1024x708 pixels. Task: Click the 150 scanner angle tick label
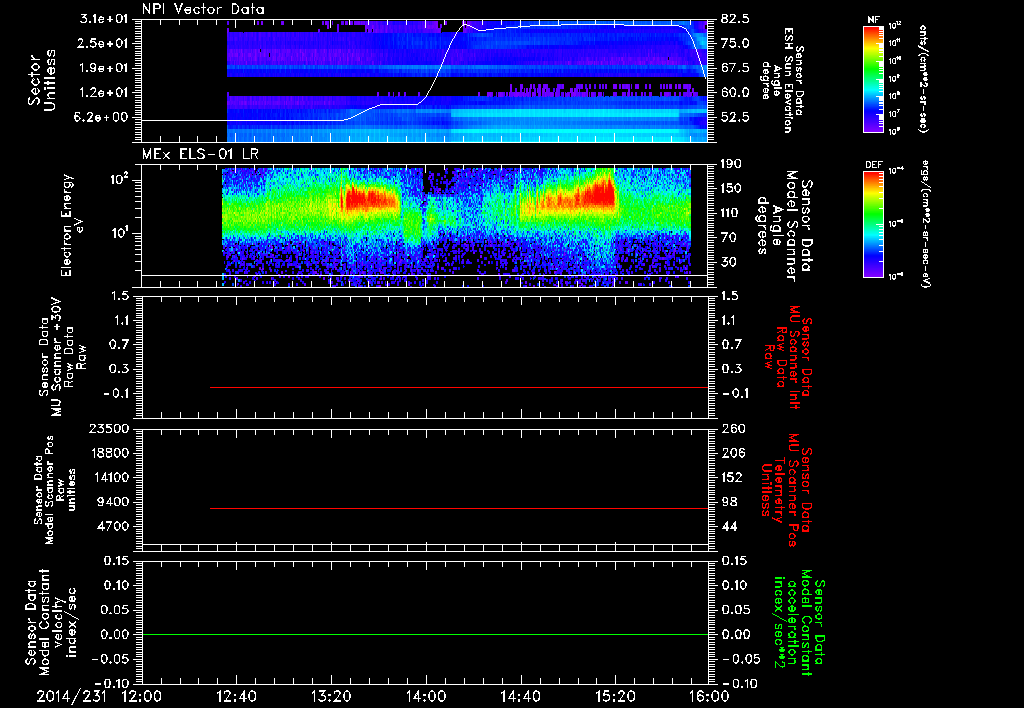[732, 189]
